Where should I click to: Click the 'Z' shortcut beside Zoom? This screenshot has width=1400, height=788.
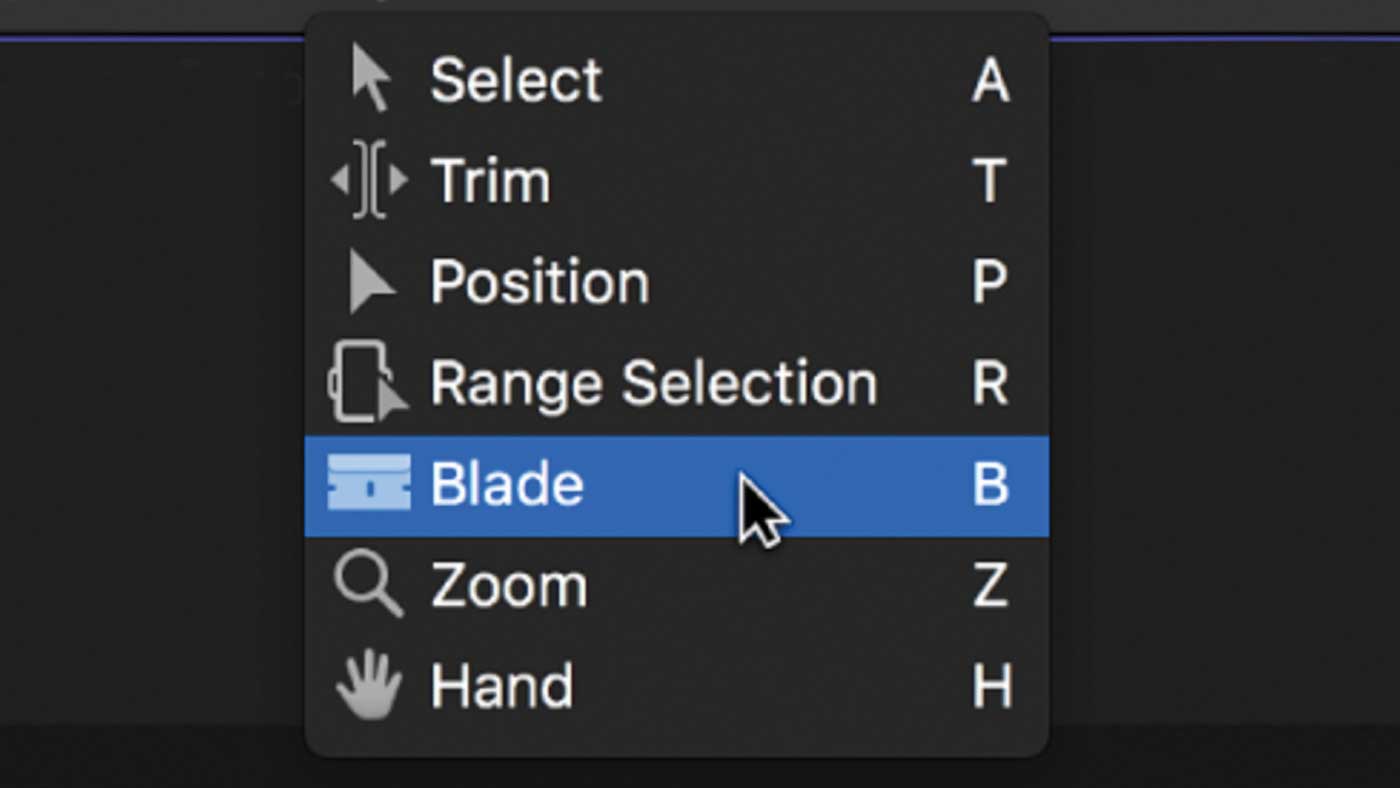(990, 586)
